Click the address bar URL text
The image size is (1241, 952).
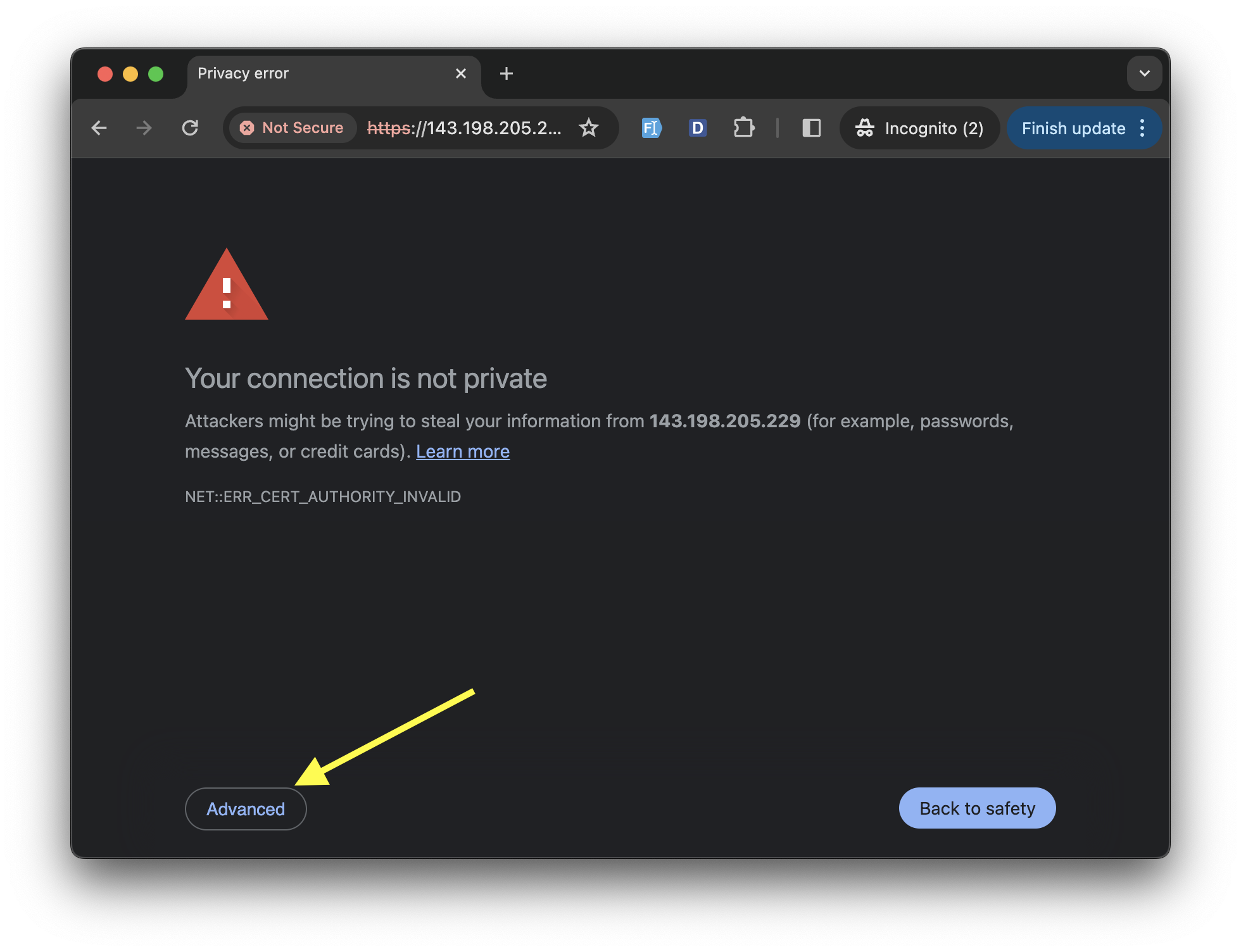point(464,128)
